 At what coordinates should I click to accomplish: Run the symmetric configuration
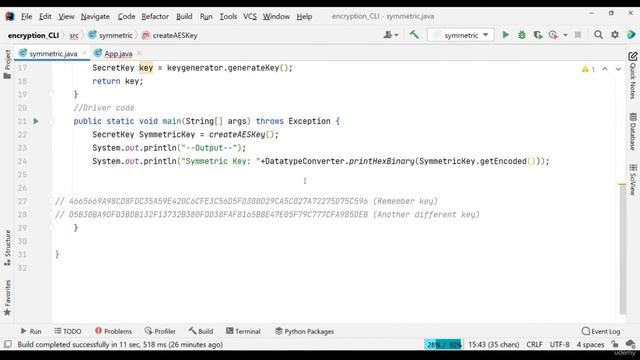coord(505,35)
